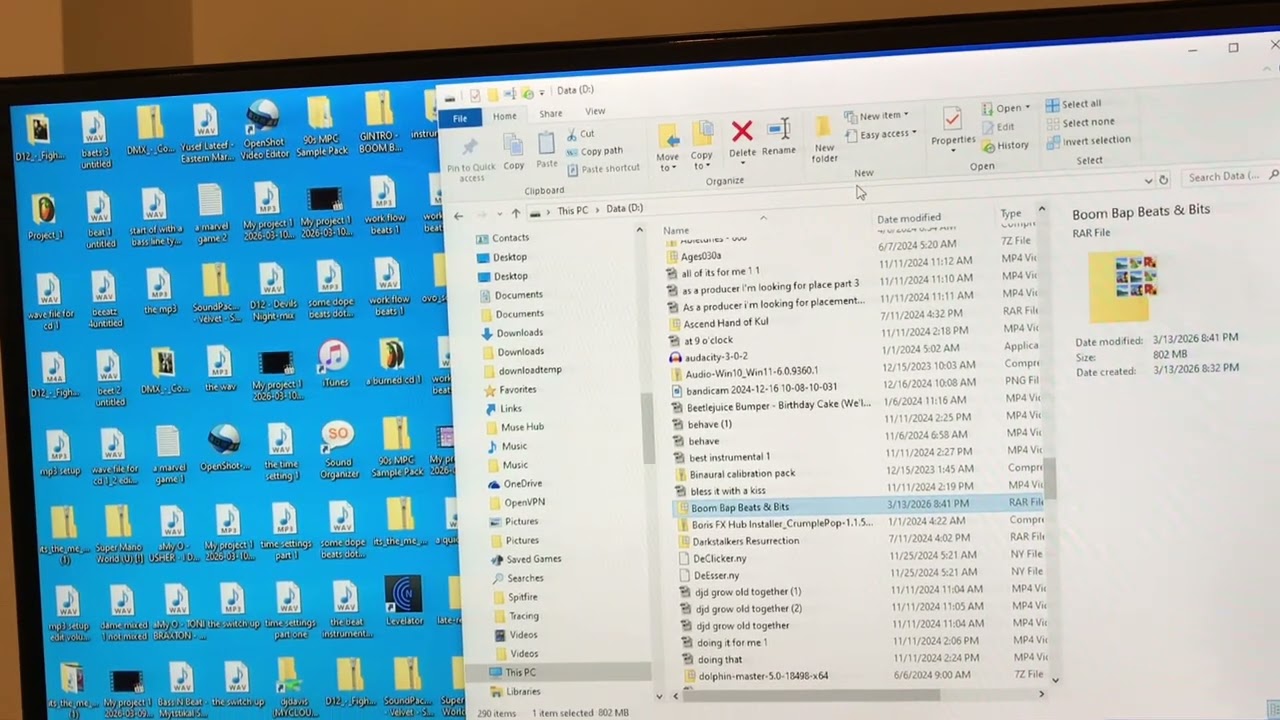Open the Copy to dropdown

[702, 146]
